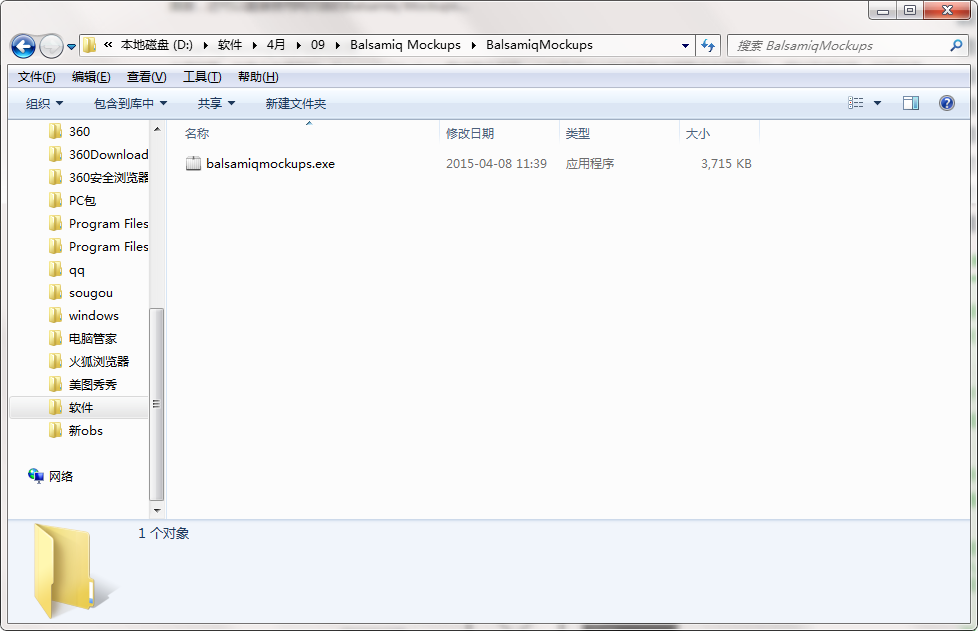Click the sidebar scrollbar up arrow

[157, 129]
